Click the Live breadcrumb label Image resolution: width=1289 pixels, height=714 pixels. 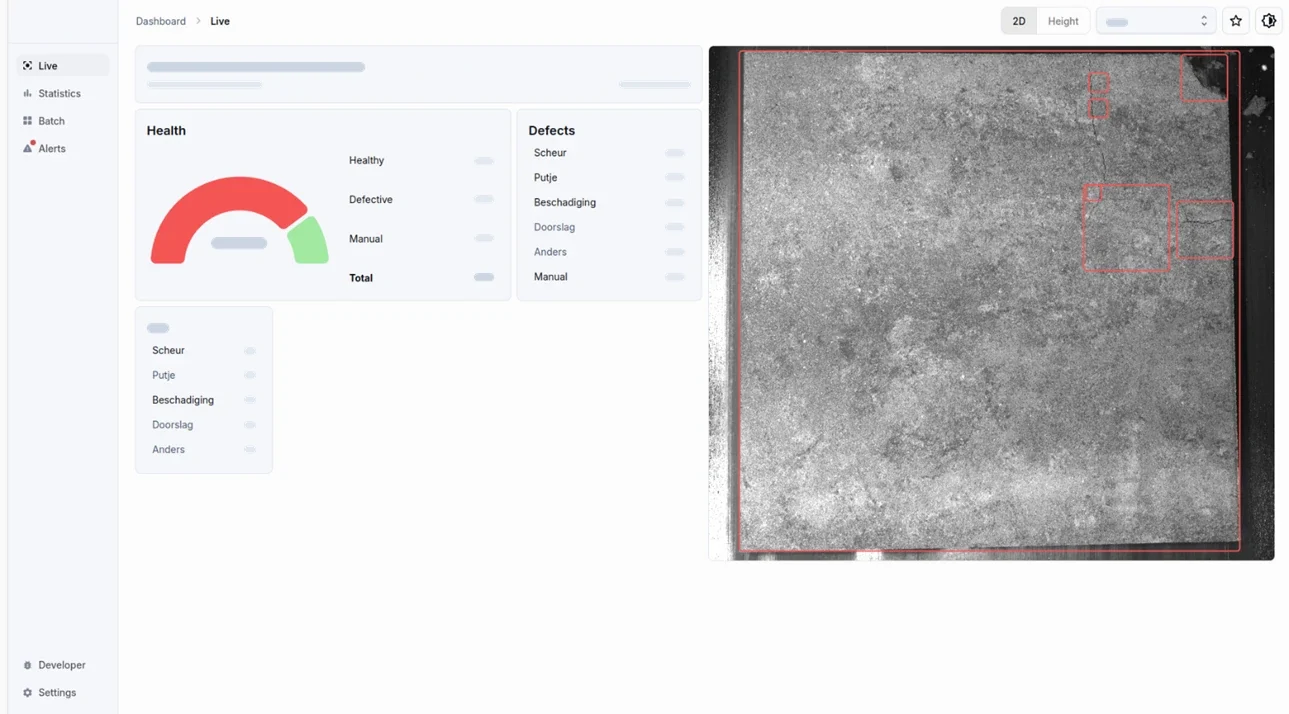(x=220, y=21)
